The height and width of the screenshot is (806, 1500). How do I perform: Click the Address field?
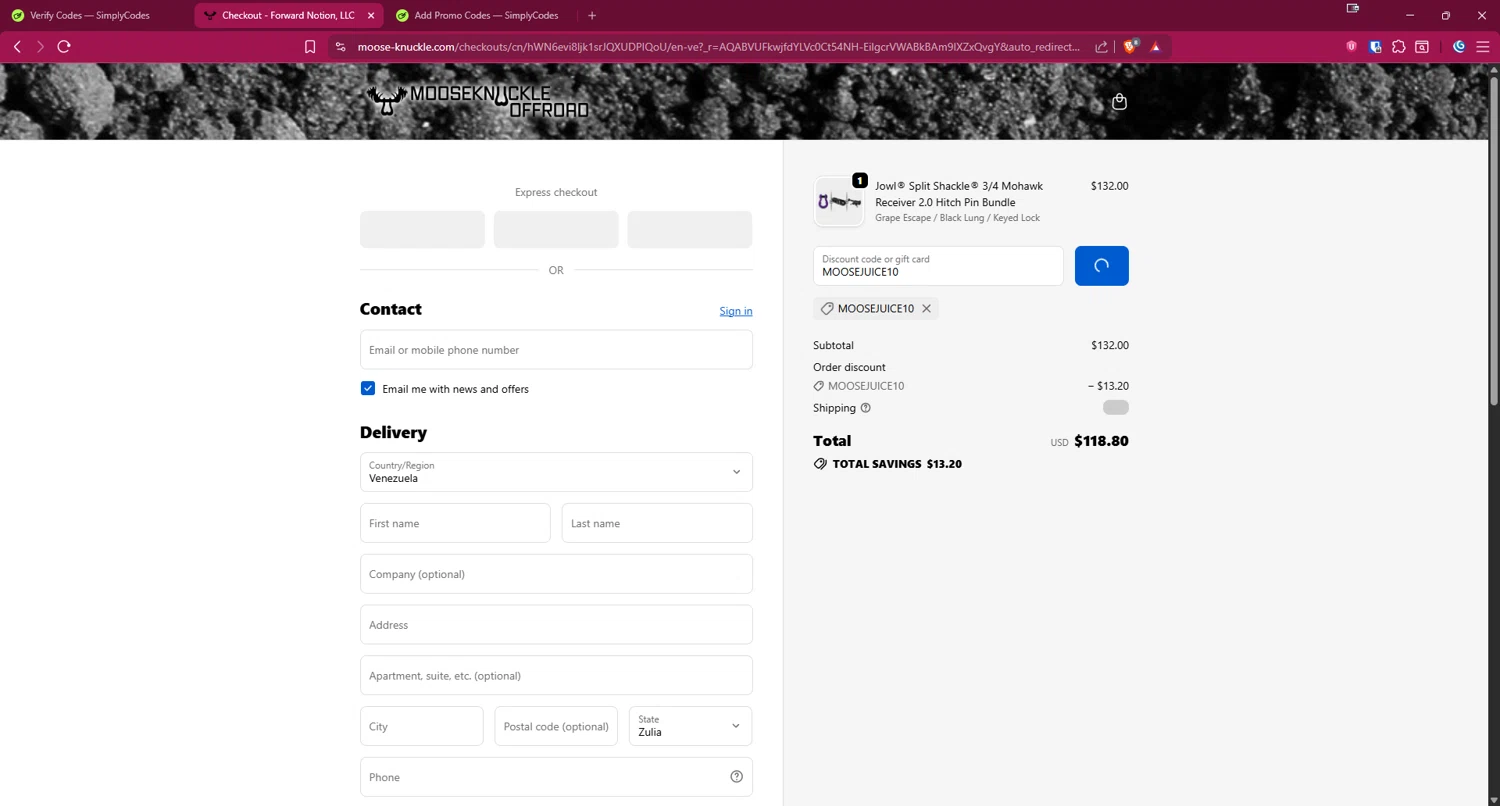tap(556, 625)
